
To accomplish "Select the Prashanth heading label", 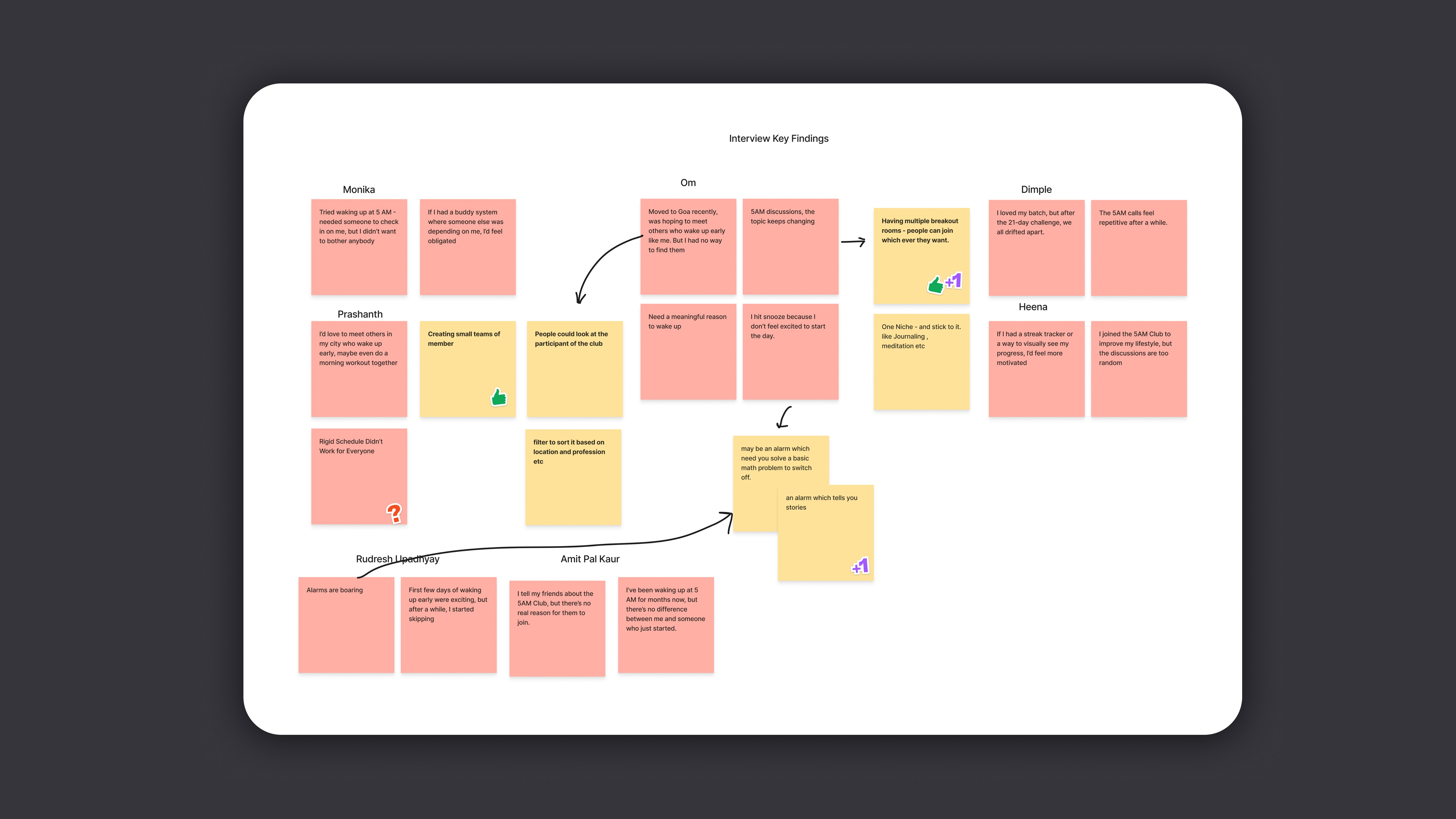I will [x=359, y=314].
